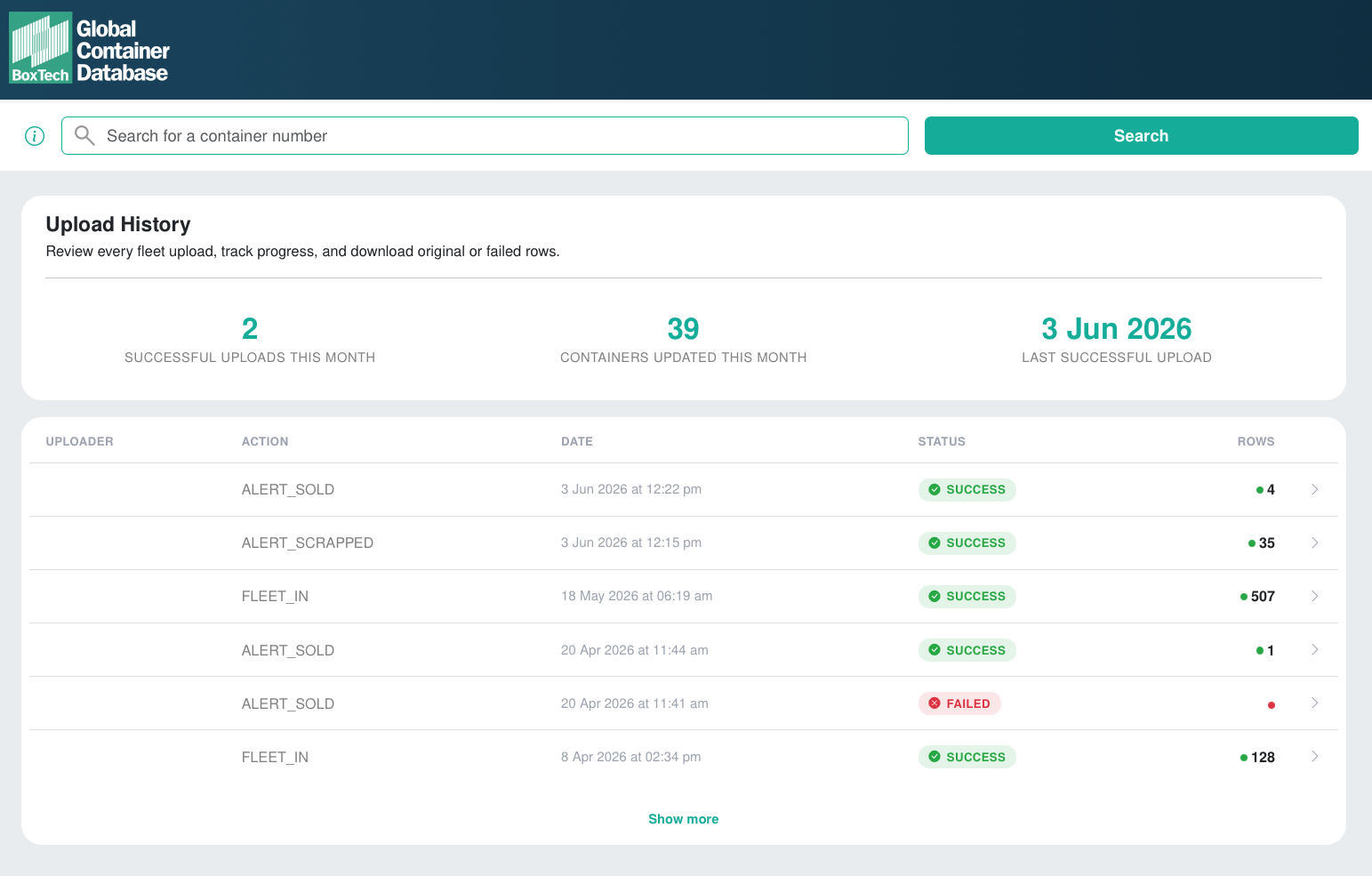Expand the 3 Jun 12:22 pm ALERT_SOLD row chevron
The image size is (1372, 876).
click(1314, 489)
